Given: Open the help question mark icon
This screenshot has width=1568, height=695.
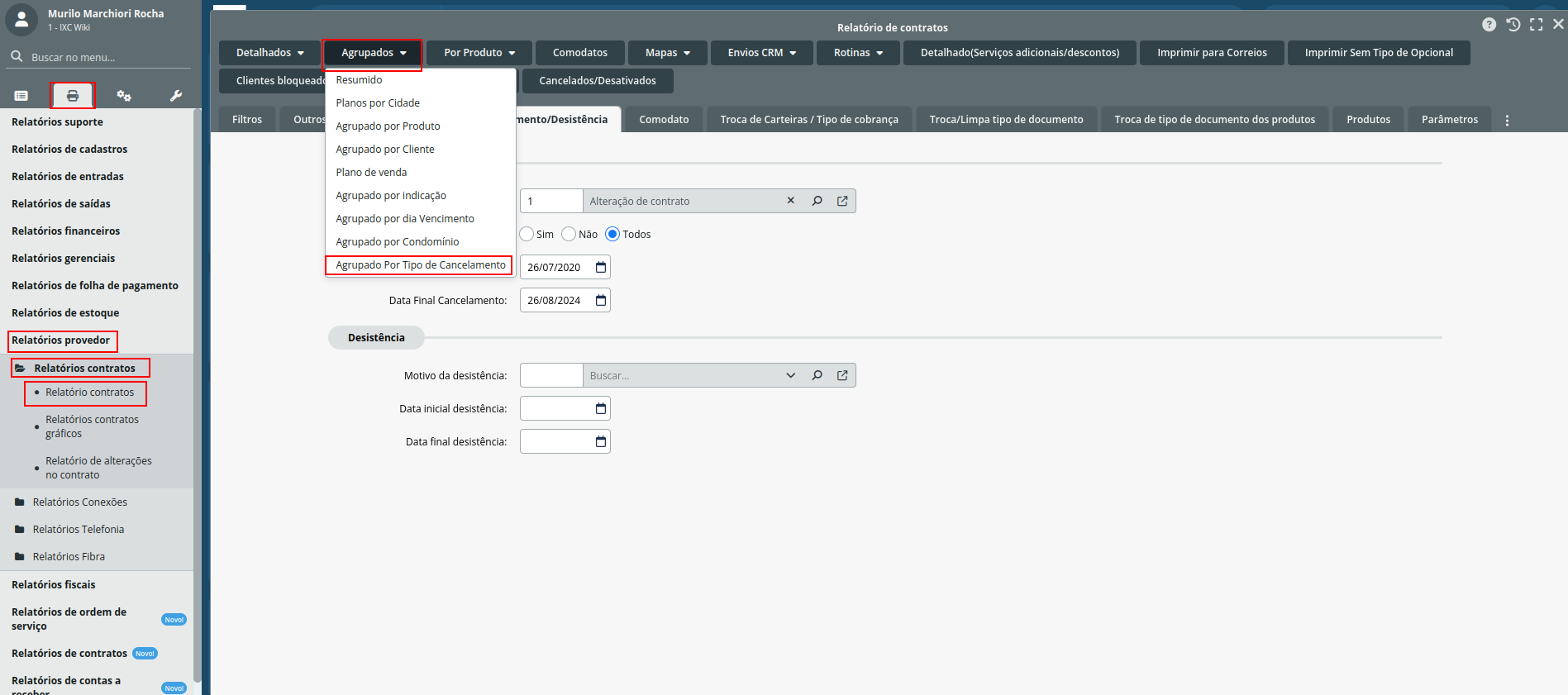Looking at the screenshot, I should [1489, 25].
